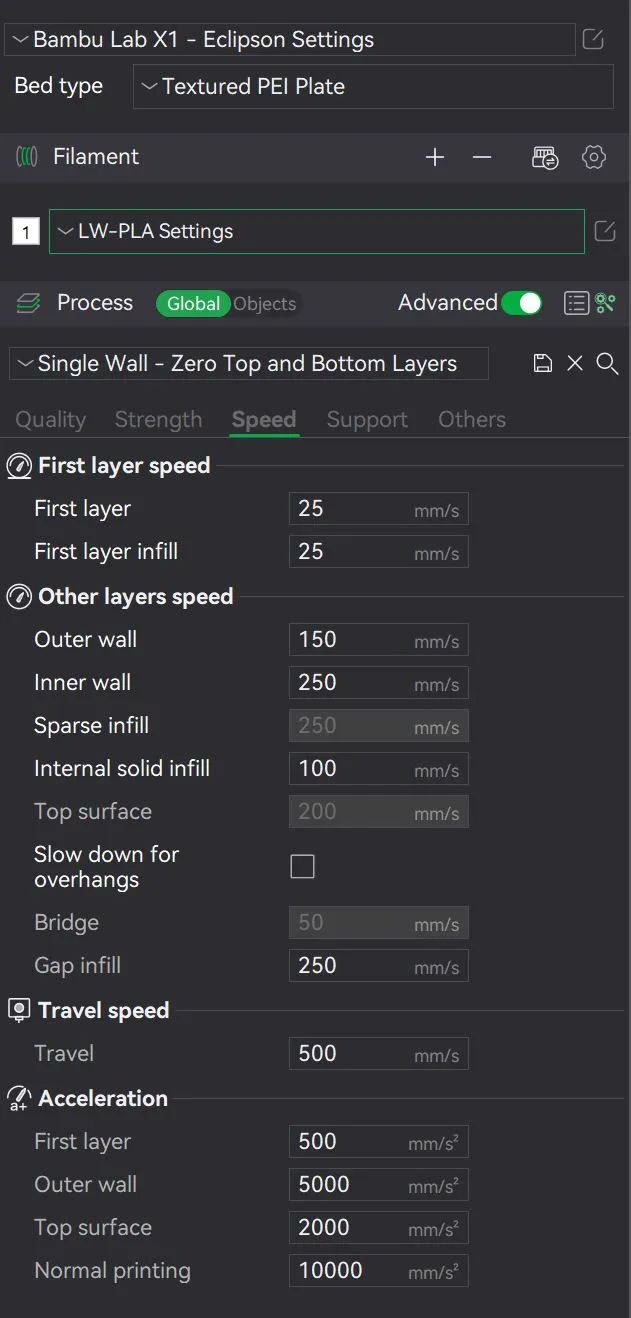Disable the Advanced settings toggle
The width and height of the screenshot is (631, 1318).
[522, 302]
